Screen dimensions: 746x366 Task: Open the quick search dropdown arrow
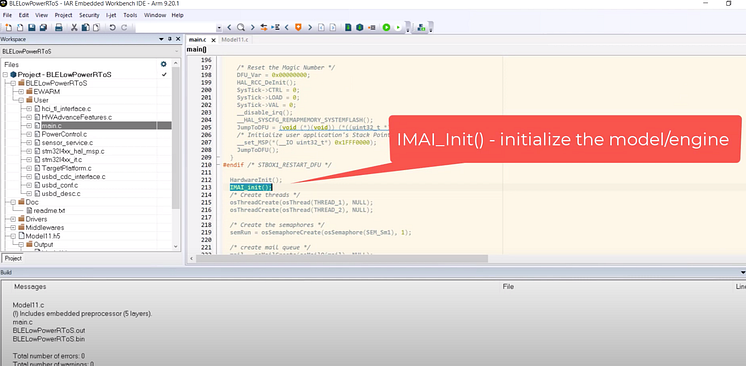(219, 28)
